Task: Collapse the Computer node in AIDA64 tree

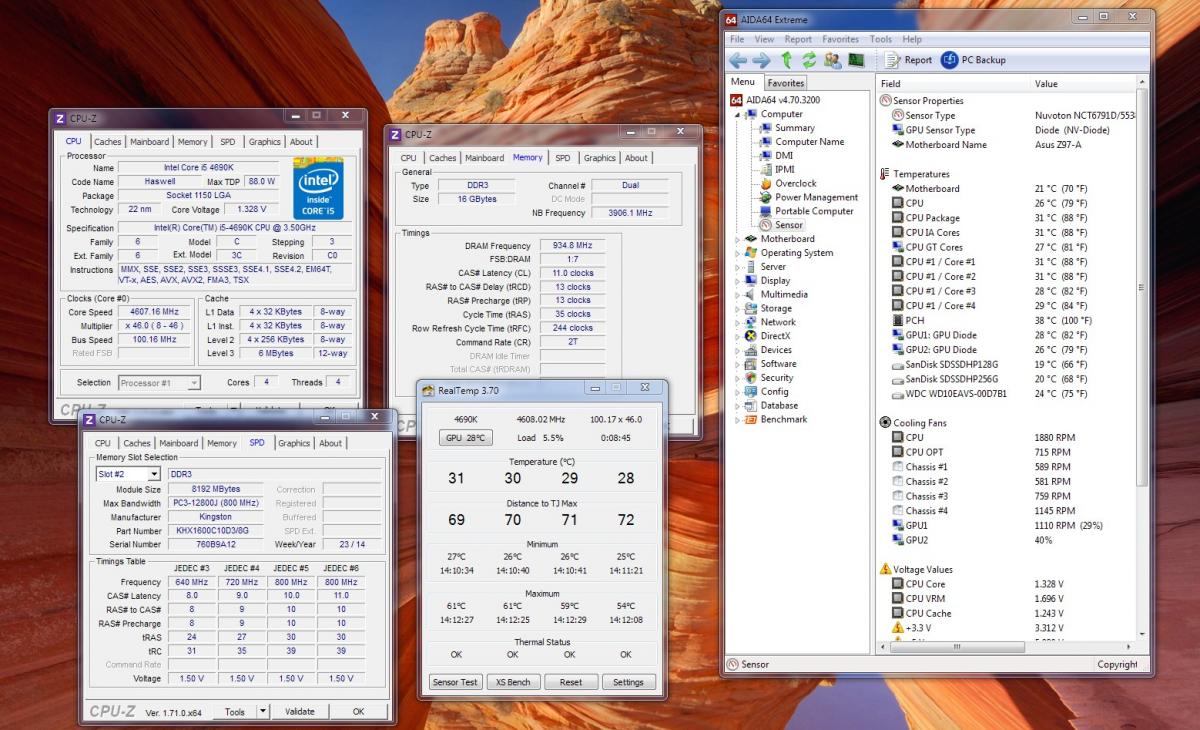Action: pos(738,114)
